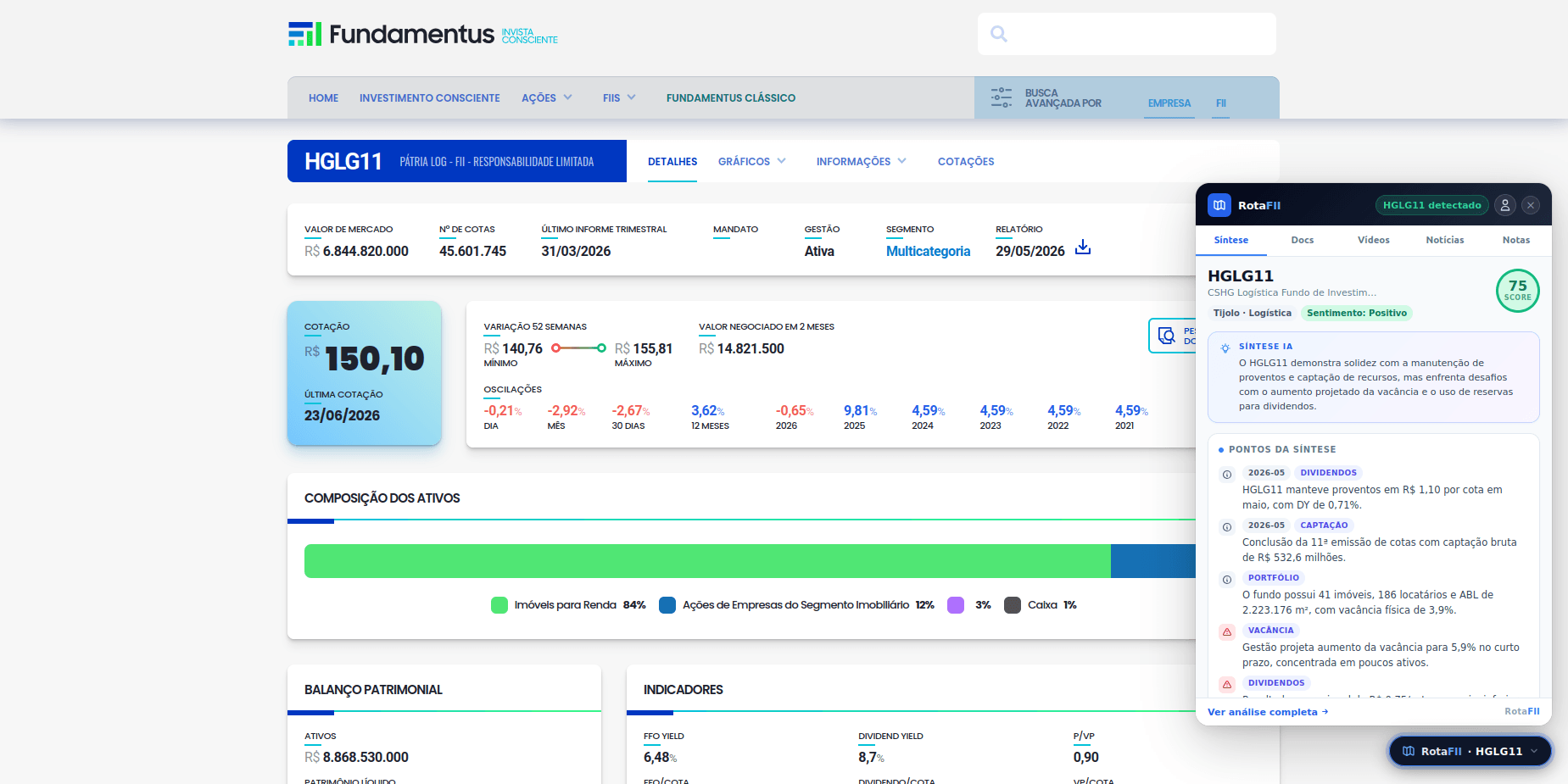
Task: Click the Tijolo · Logística tag
Action: point(1252,313)
